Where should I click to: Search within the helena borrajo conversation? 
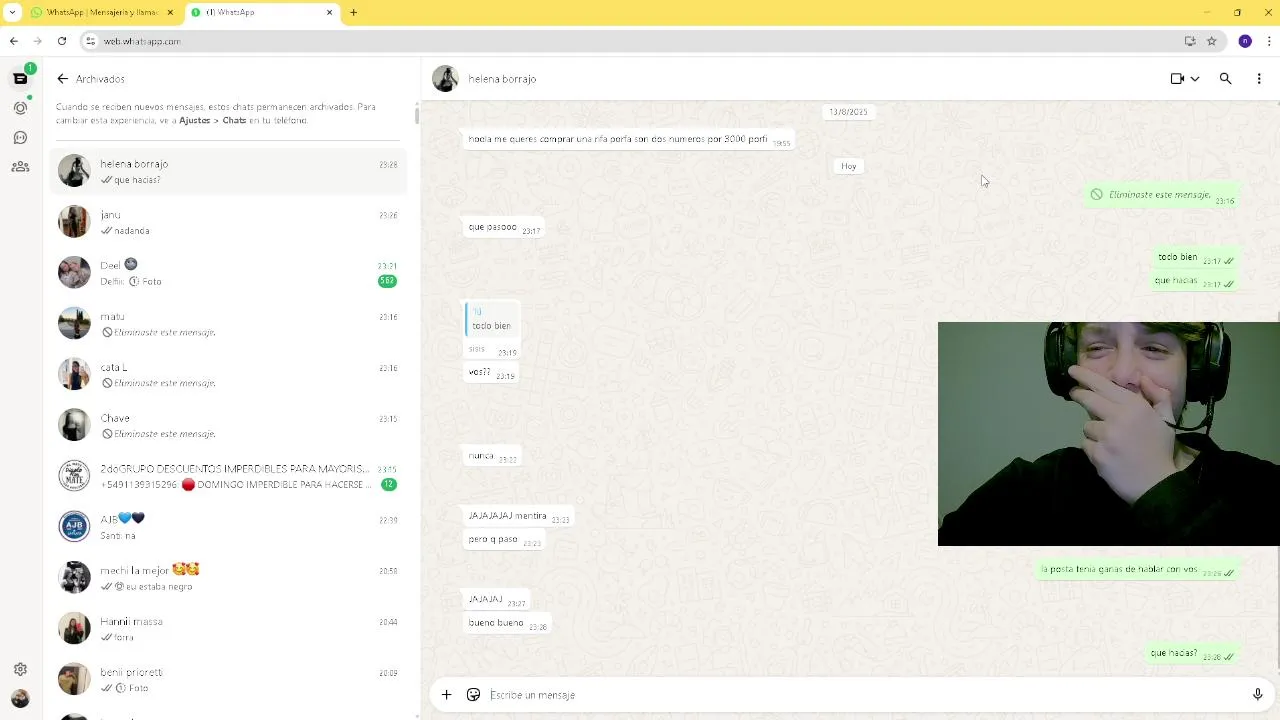point(1225,78)
